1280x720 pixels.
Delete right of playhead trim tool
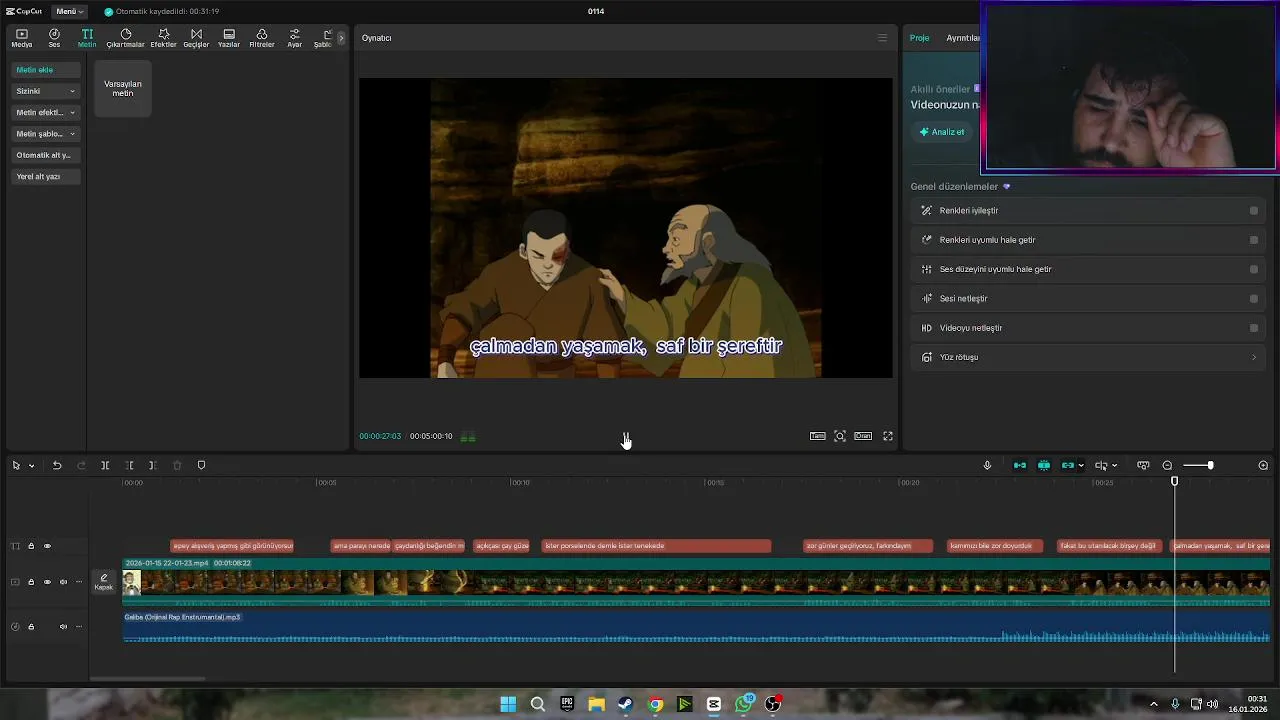pyautogui.click(x=152, y=465)
